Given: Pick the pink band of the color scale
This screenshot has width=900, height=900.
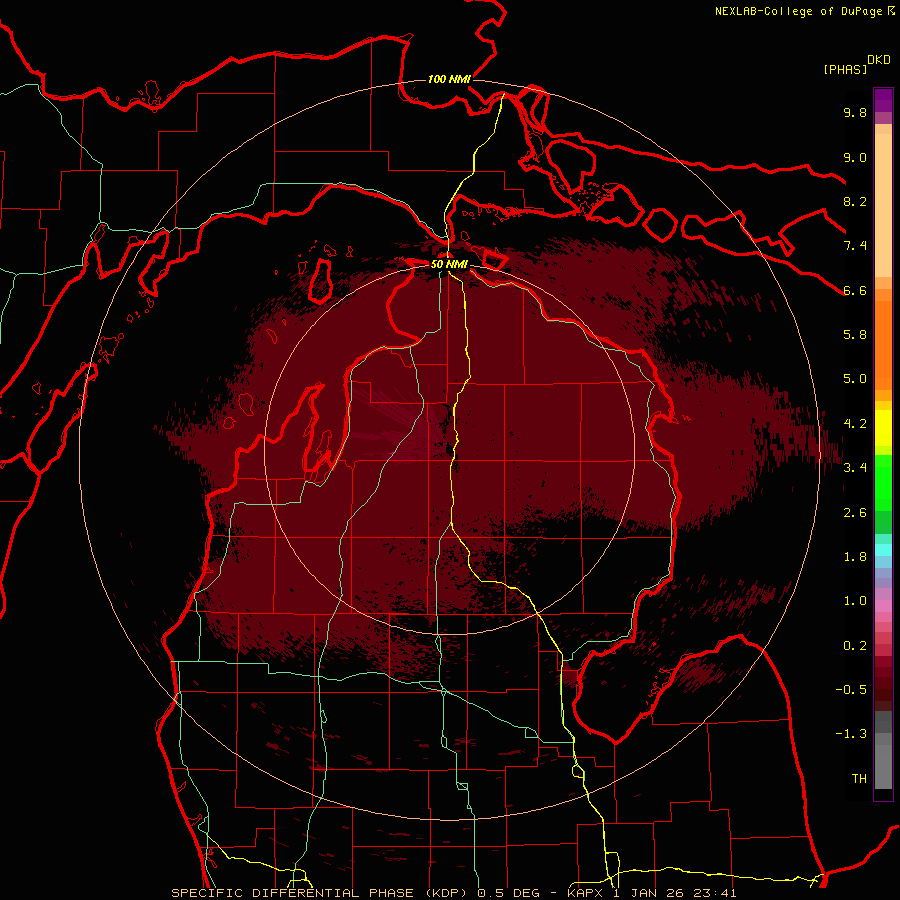Looking at the screenshot, I should tap(883, 606).
